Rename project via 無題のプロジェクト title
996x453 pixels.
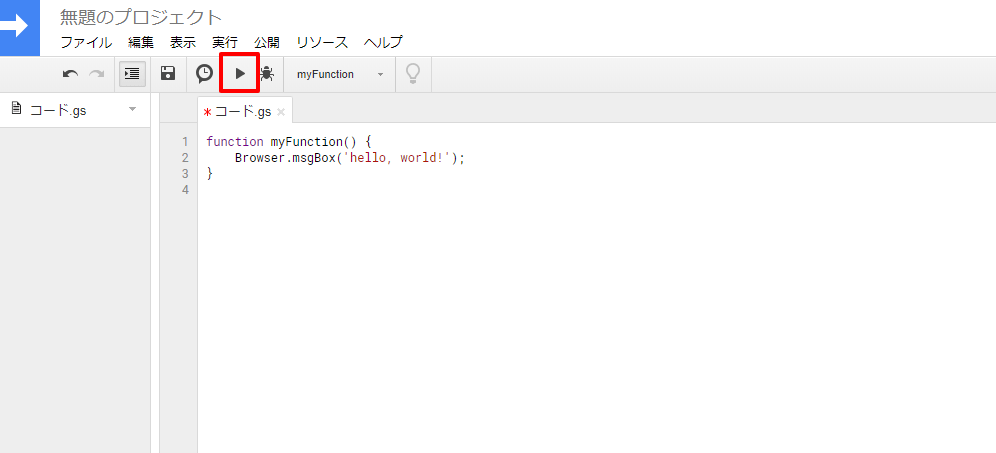coord(141,18)
